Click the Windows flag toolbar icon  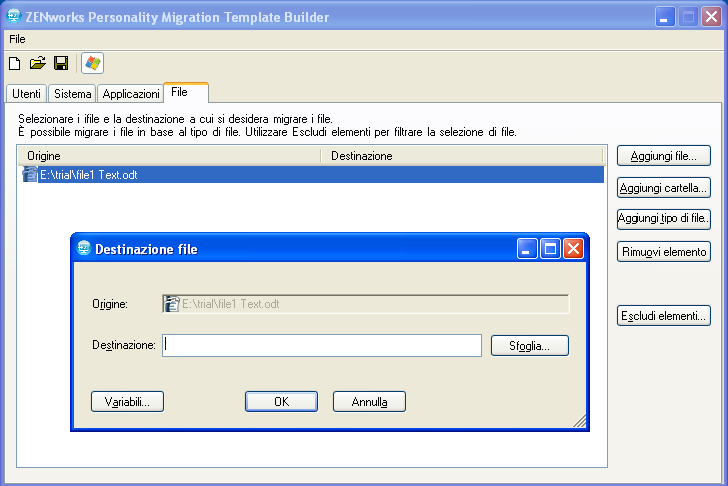92,63
